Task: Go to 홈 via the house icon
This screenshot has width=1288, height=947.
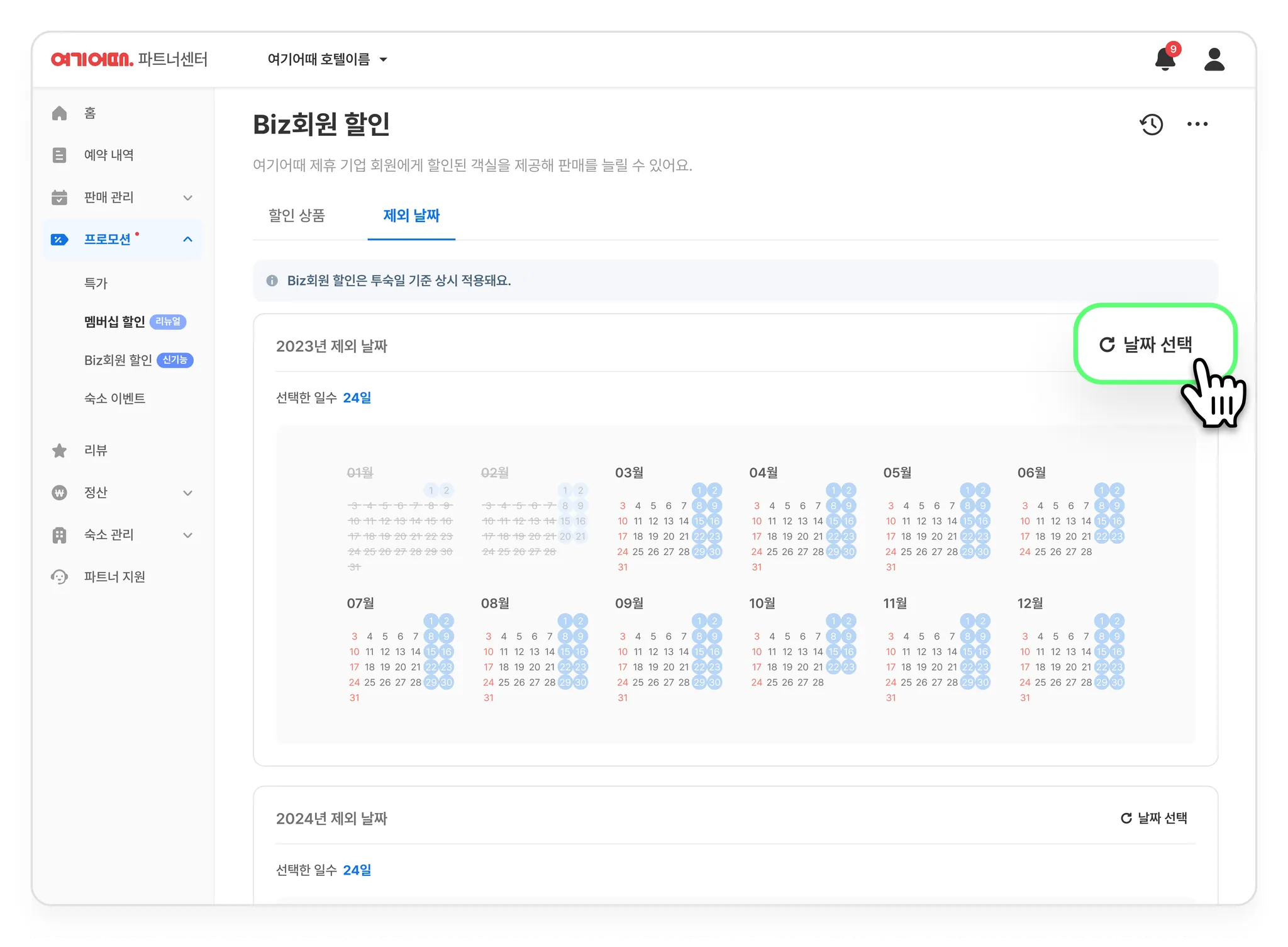Action: click(60, 113)
